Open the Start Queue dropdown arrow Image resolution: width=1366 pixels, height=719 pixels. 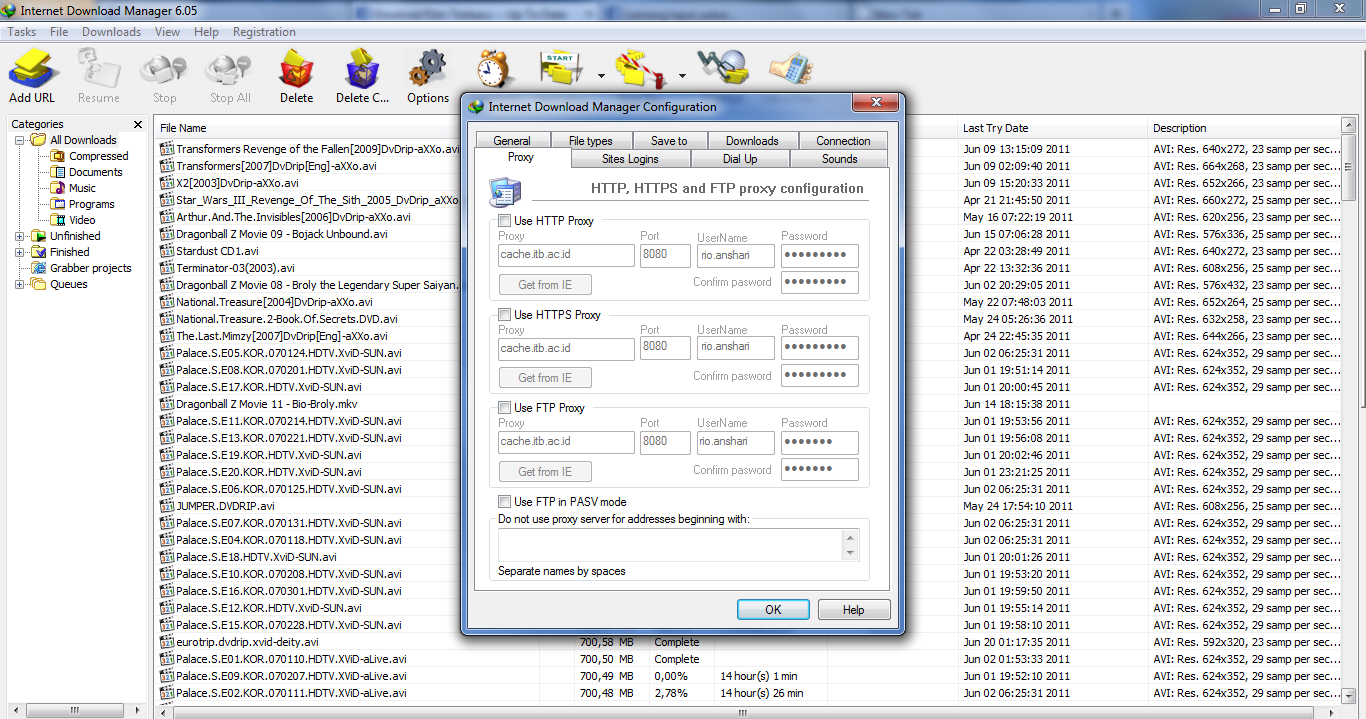tap(601, 76)
